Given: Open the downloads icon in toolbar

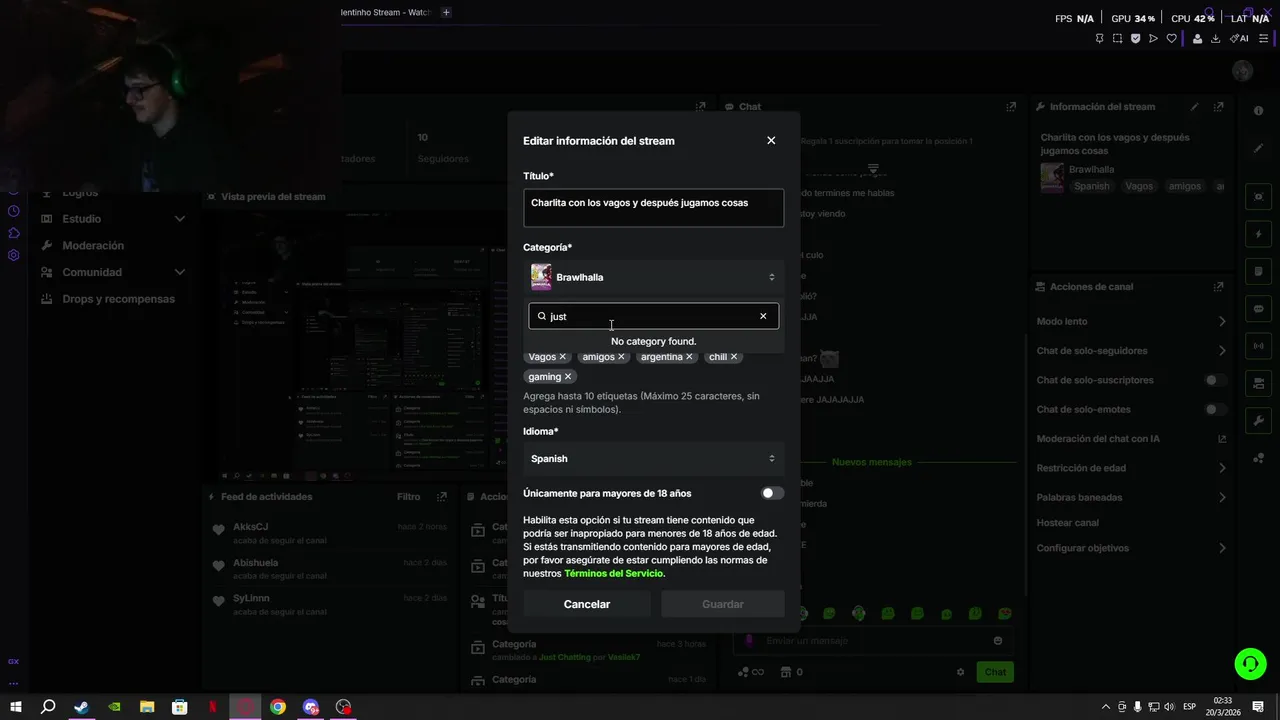Looking at the screenshot, I should 1216,39.
